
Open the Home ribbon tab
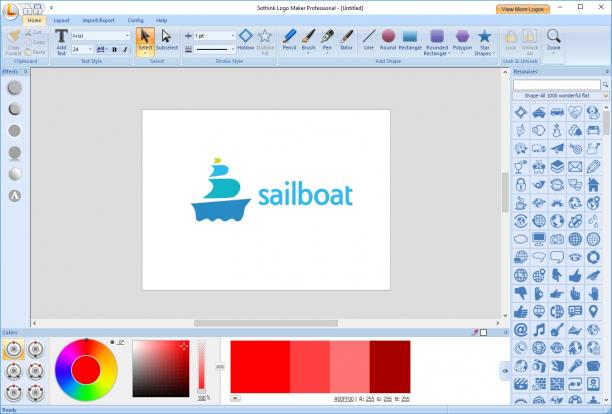(34, 20)
